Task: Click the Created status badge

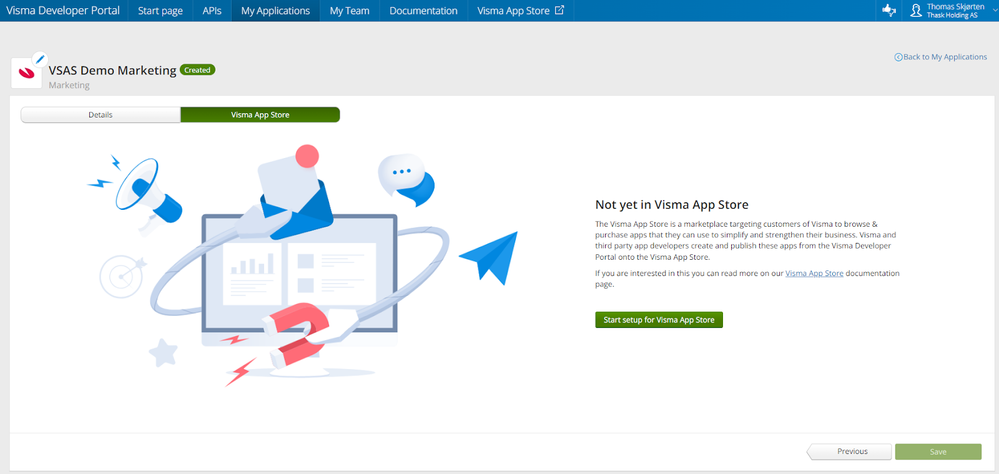Action: tap(198, 70)
